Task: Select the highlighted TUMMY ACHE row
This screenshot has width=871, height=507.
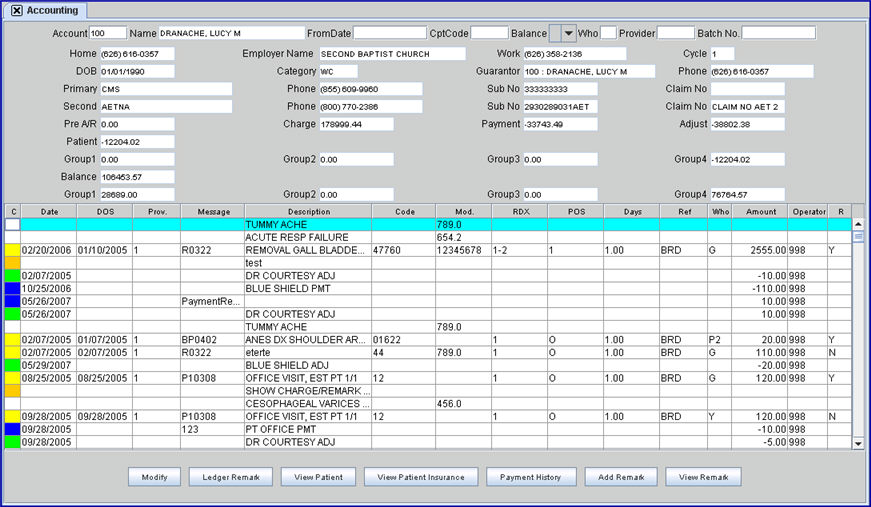Action: 428,225
